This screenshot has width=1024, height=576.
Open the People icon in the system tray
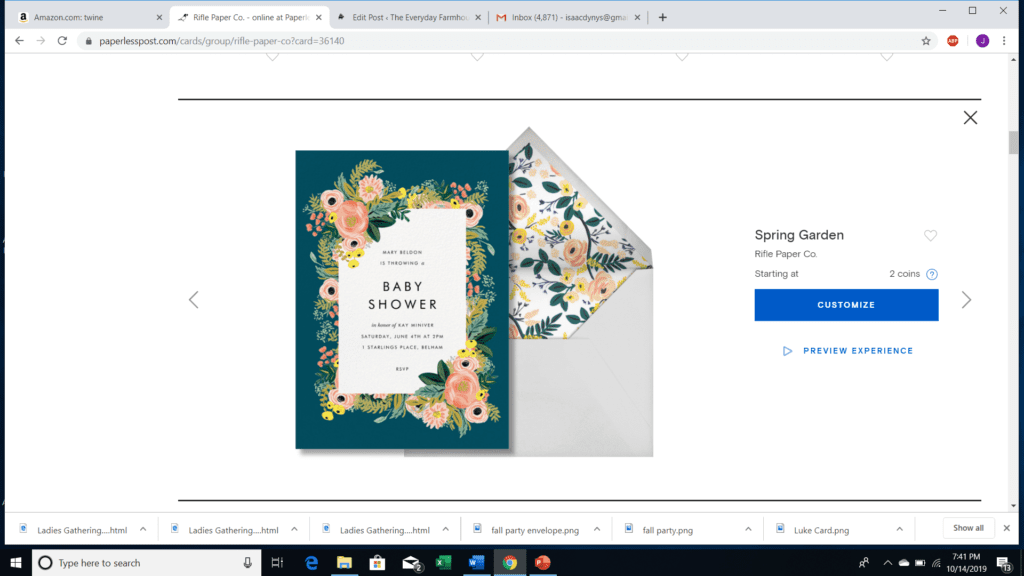tap(864, 562)
